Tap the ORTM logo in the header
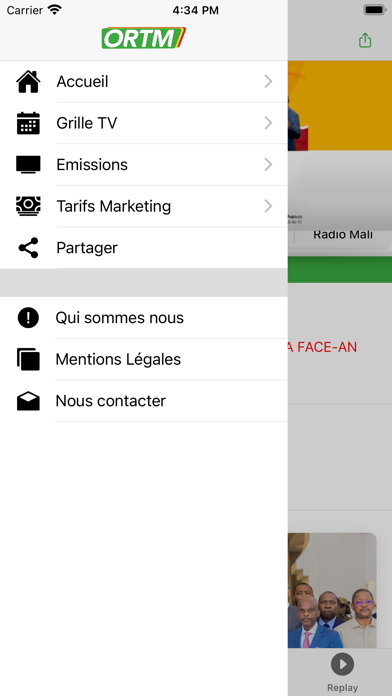This screenshot has height=696, width=392. point(143,38)
